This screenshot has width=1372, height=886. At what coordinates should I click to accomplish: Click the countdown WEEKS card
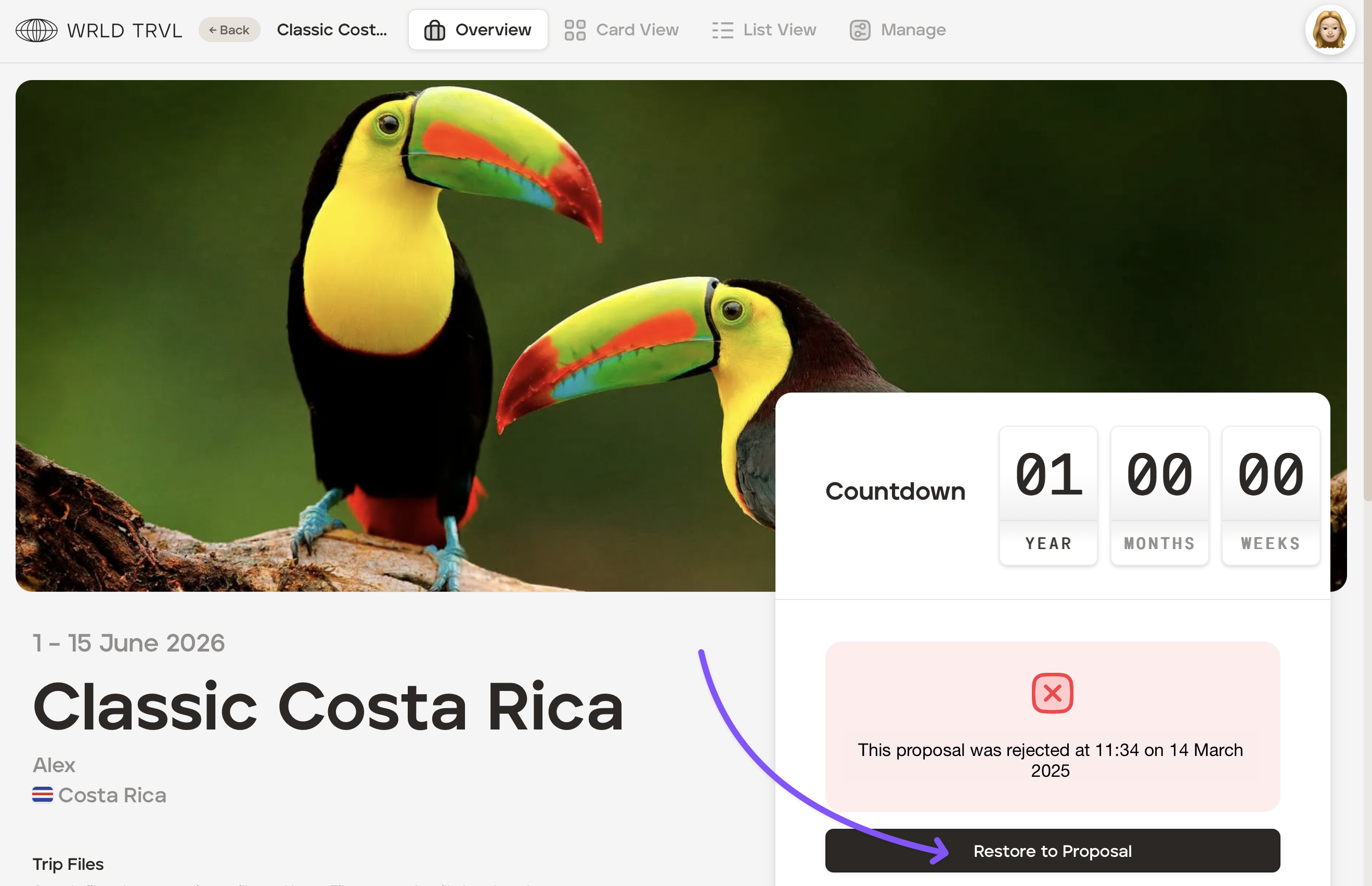(x=1270, y=496)
